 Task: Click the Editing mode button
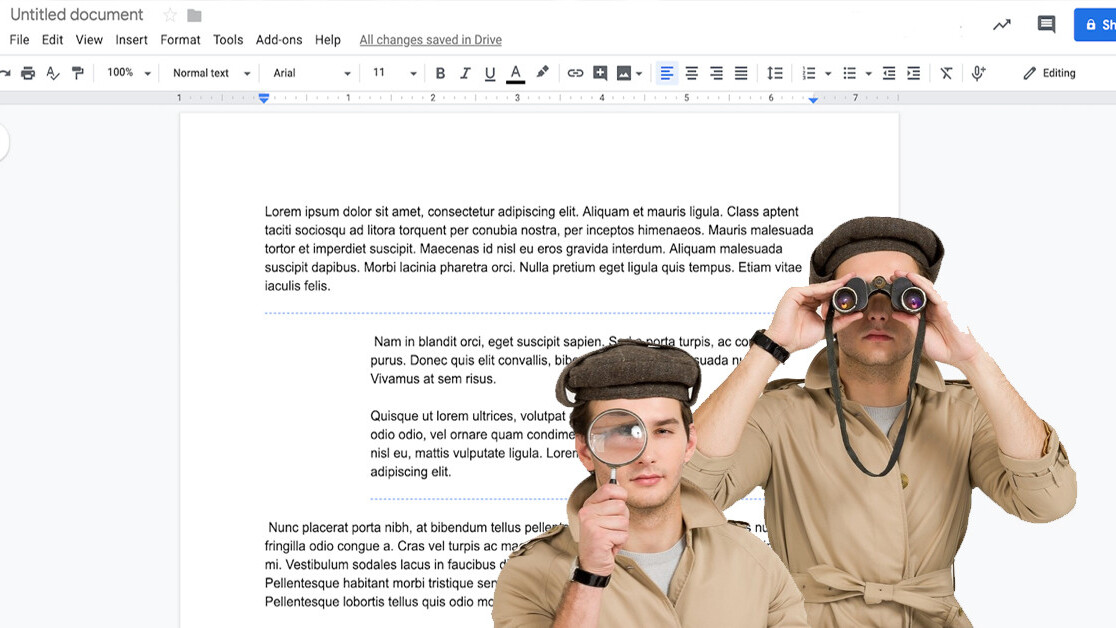1049,73
